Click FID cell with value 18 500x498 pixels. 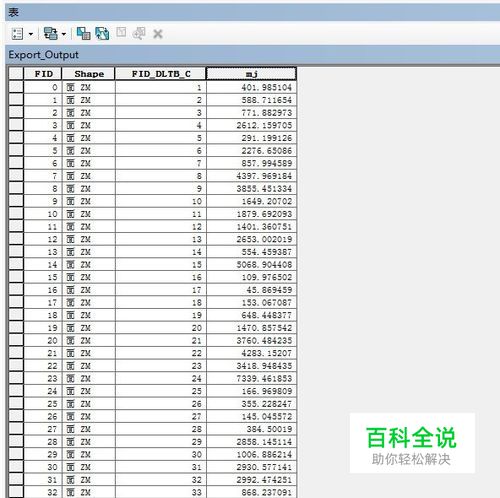pos(43,315)
